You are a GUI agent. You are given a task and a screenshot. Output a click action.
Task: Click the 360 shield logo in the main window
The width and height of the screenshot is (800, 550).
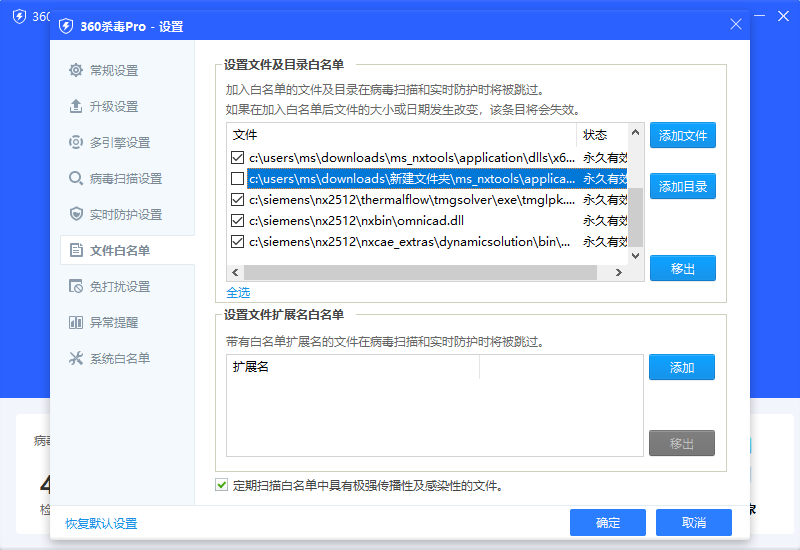point(19,16)
